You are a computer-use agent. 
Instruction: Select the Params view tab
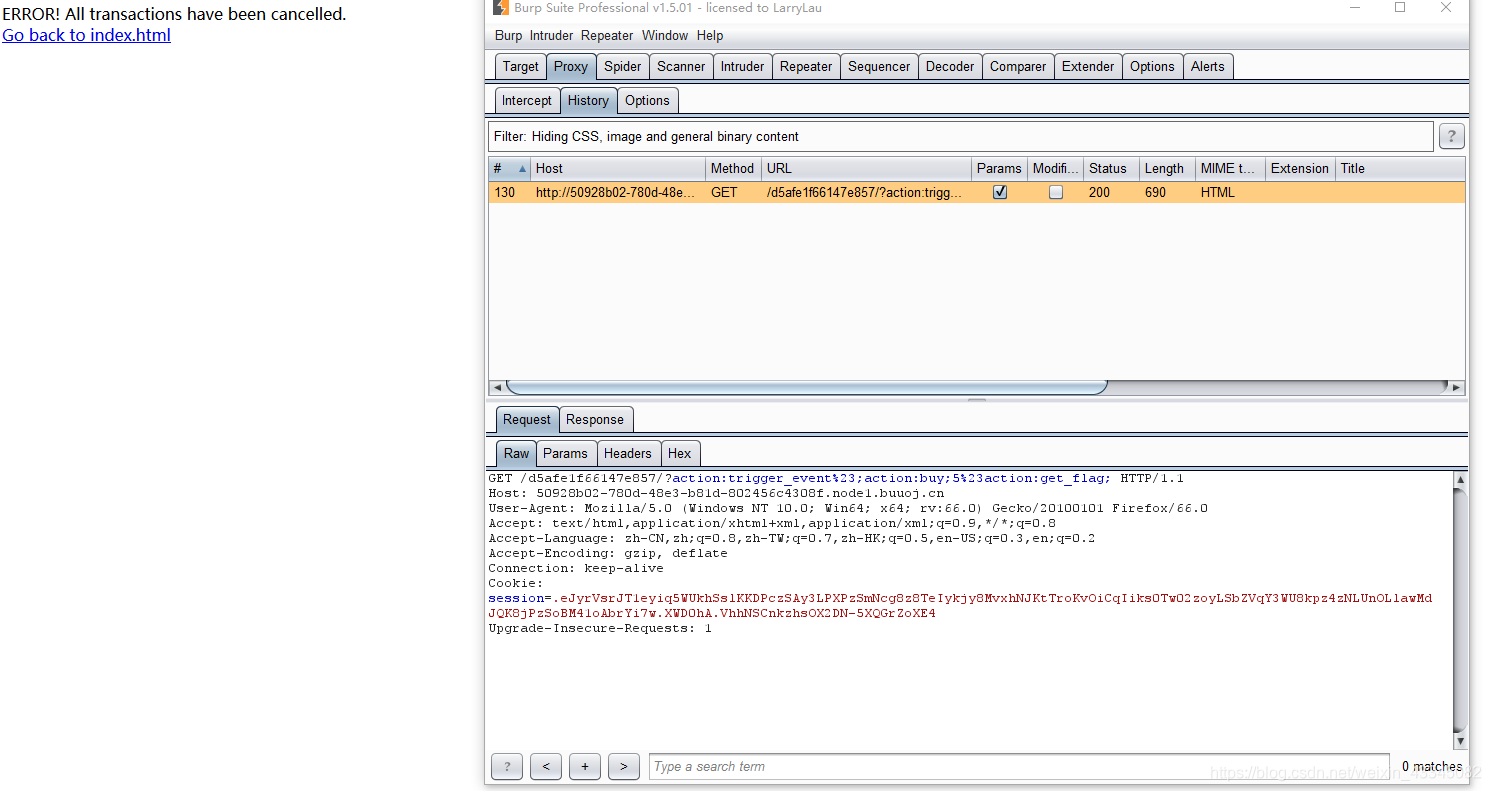[x=565, y=454]
